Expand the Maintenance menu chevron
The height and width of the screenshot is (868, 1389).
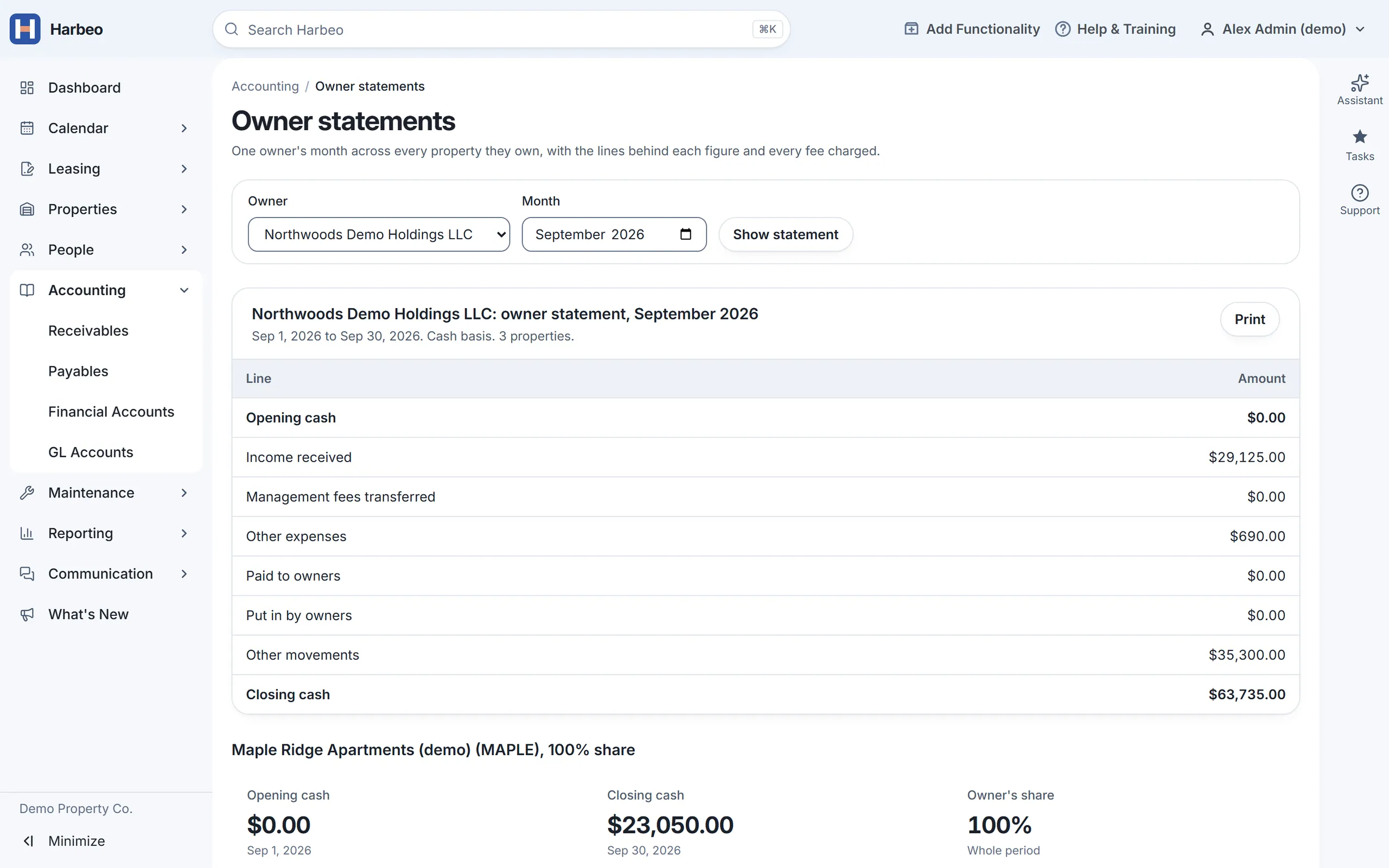(184, 493)
